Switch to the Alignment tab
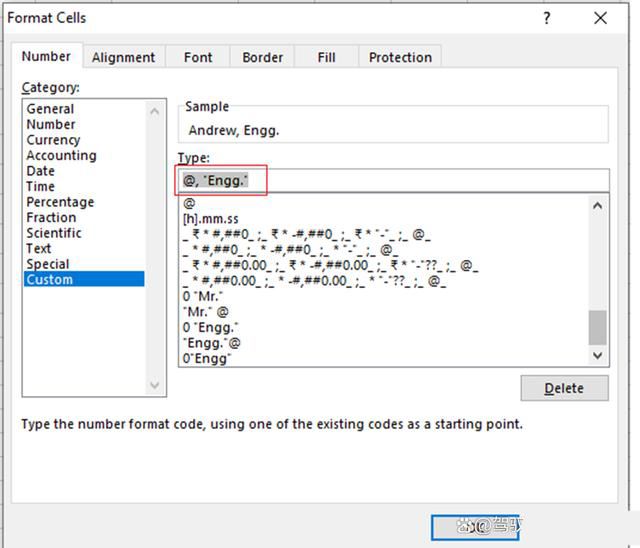640x548 pixels. (x=124, y=57)
